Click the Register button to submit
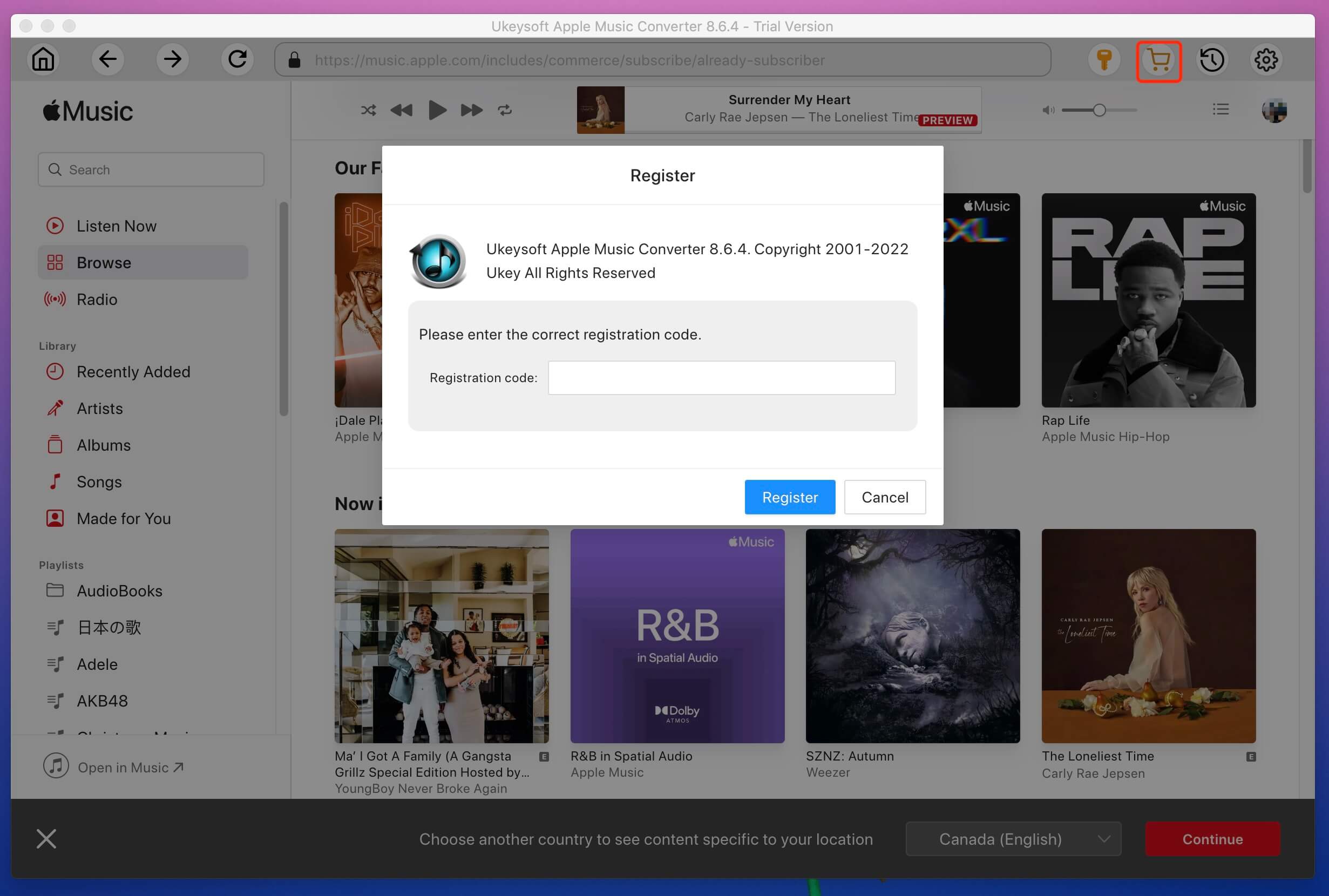 pyautogui.click(x=790, y=497)
